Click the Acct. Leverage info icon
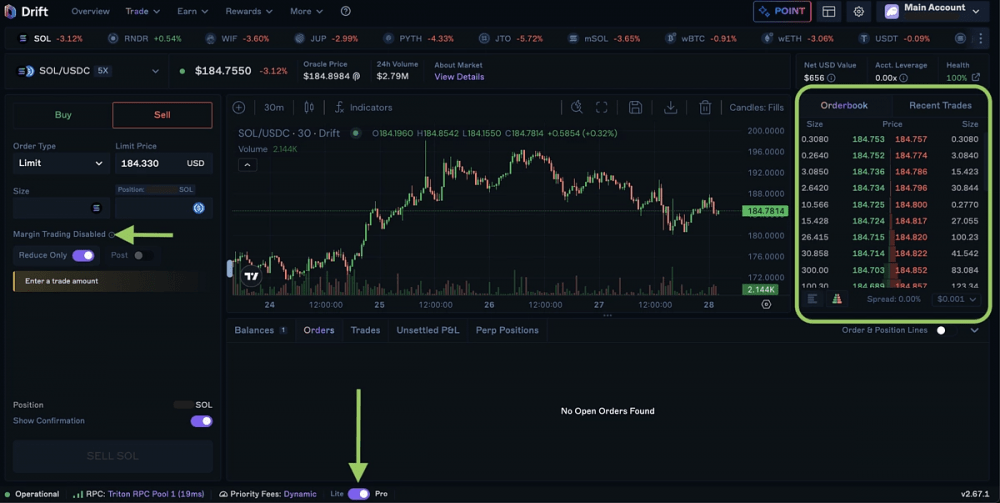The image size is (1000, 503). (903, 78)
